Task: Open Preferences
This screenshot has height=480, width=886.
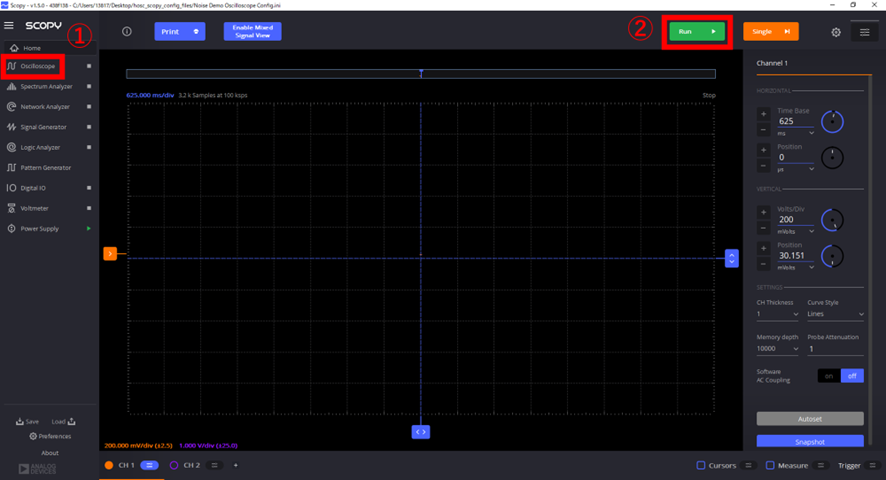Action: tap(50, 436)
